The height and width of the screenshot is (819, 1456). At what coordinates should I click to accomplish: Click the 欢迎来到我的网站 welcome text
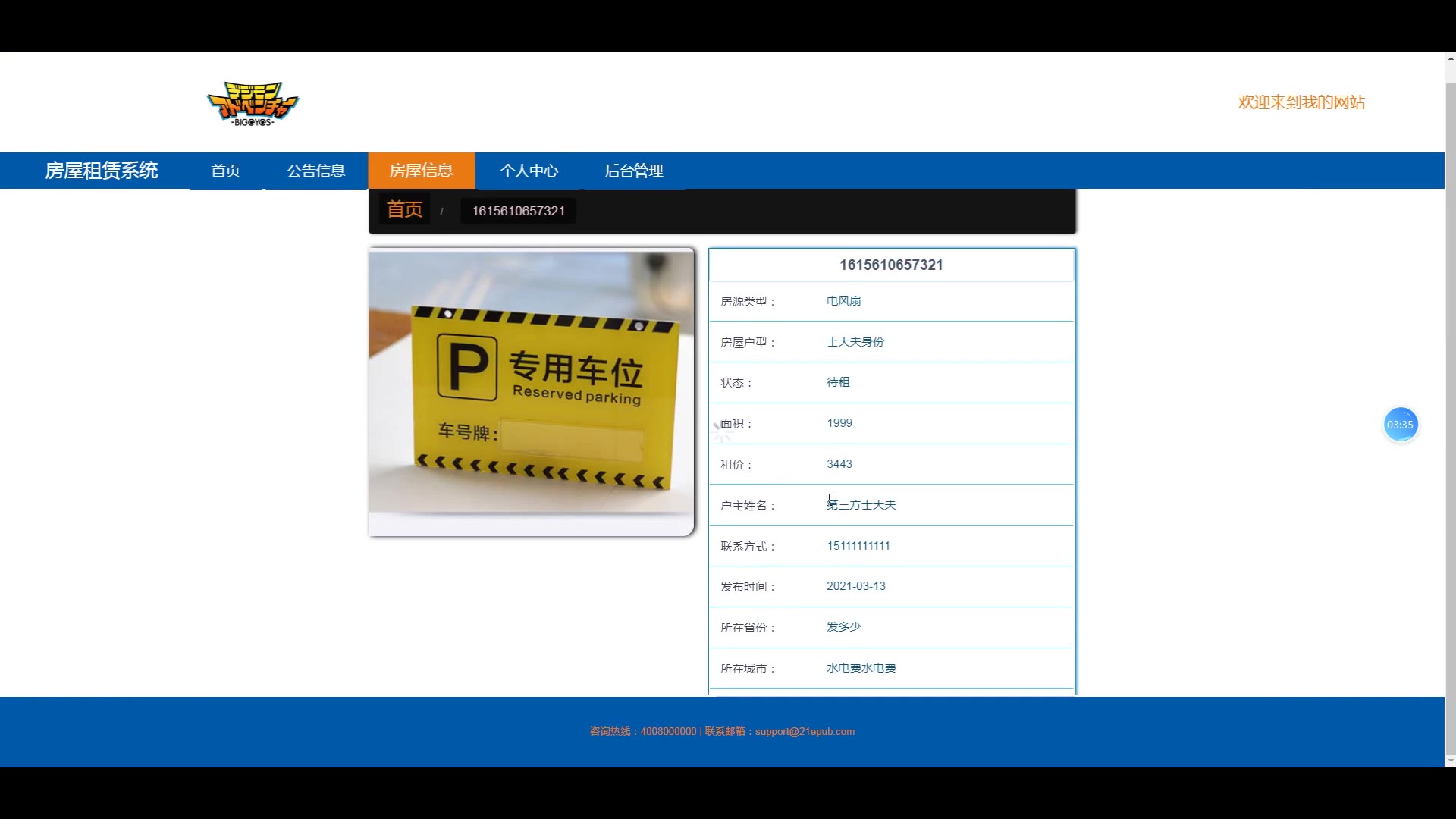click(1301, 102)
